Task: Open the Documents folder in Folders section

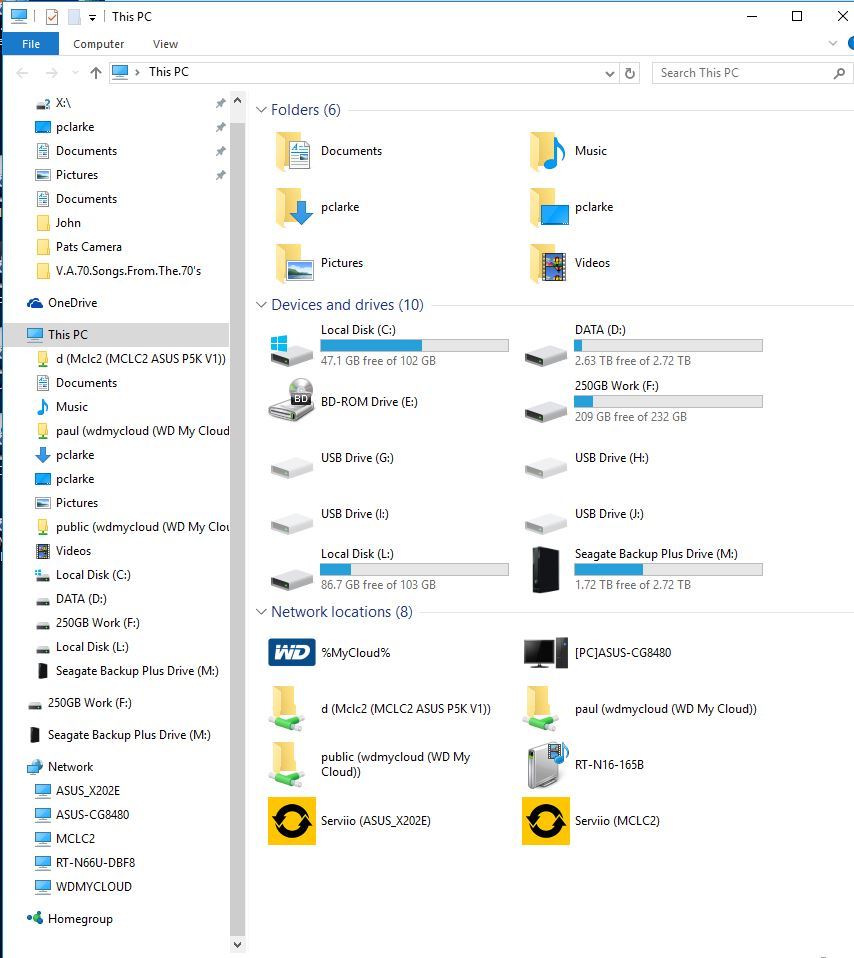Action: click(x=328, y=151)
